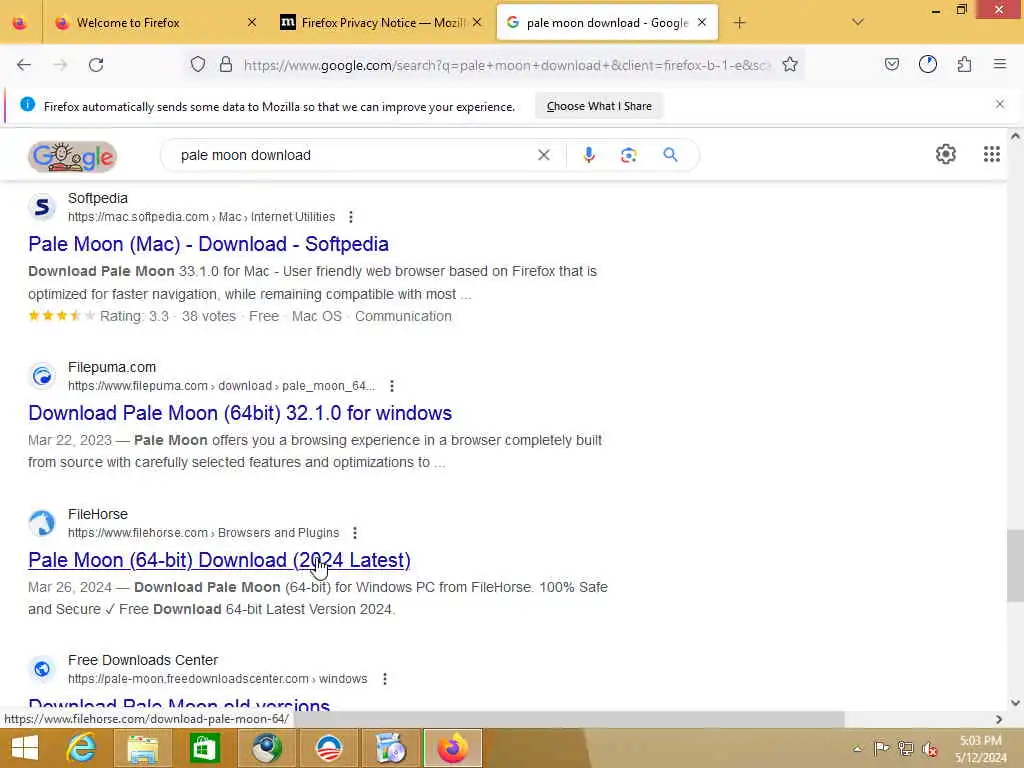The width and height of the screenshot is (1024, 768).
Task: Close the Firefox Privacy Notice tab
Action: 477,22
